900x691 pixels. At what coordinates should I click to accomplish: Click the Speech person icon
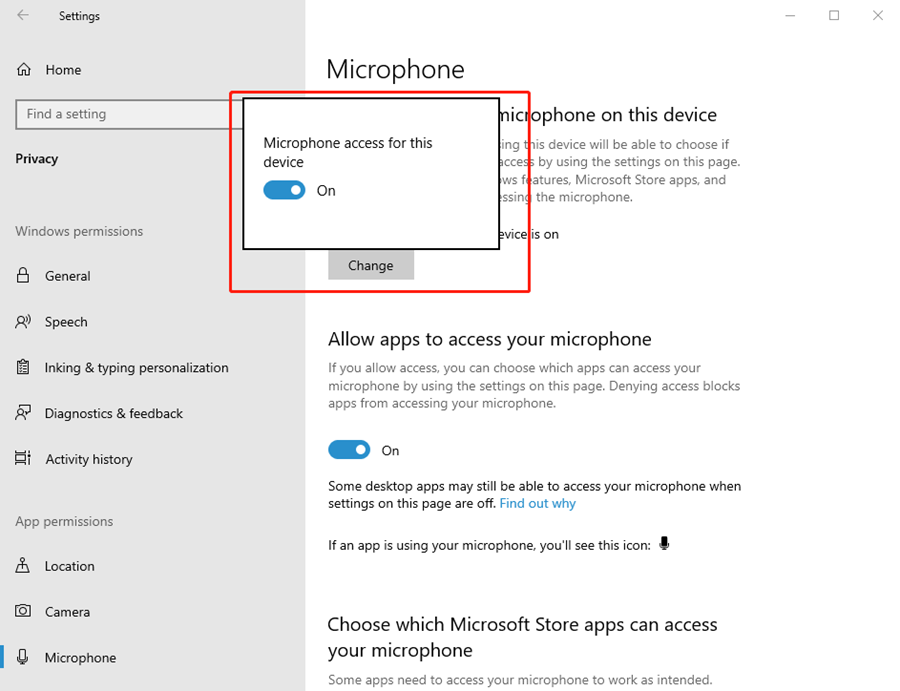pyautogui.click(x=23, y=321)
